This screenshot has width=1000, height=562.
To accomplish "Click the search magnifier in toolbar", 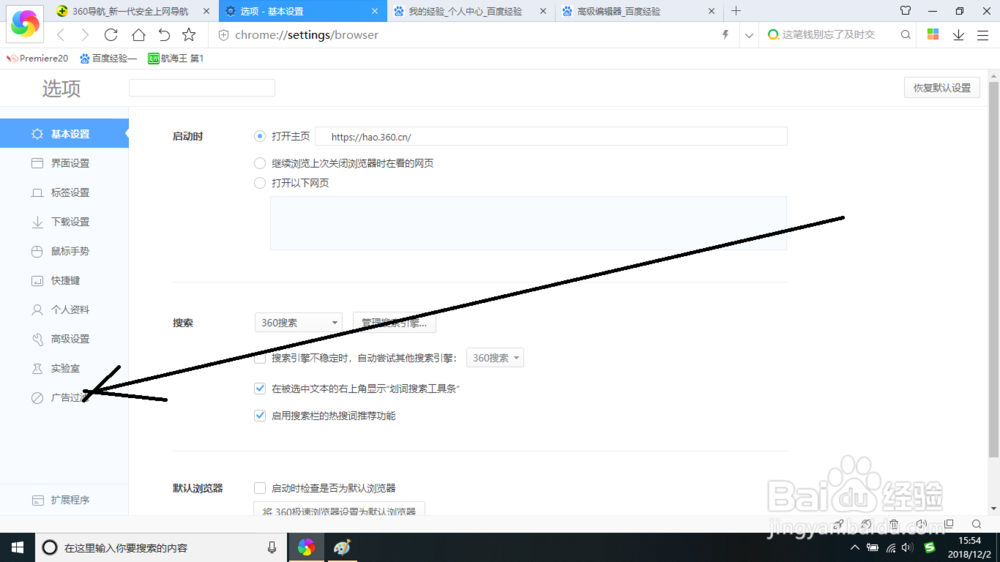I will 906,35.
